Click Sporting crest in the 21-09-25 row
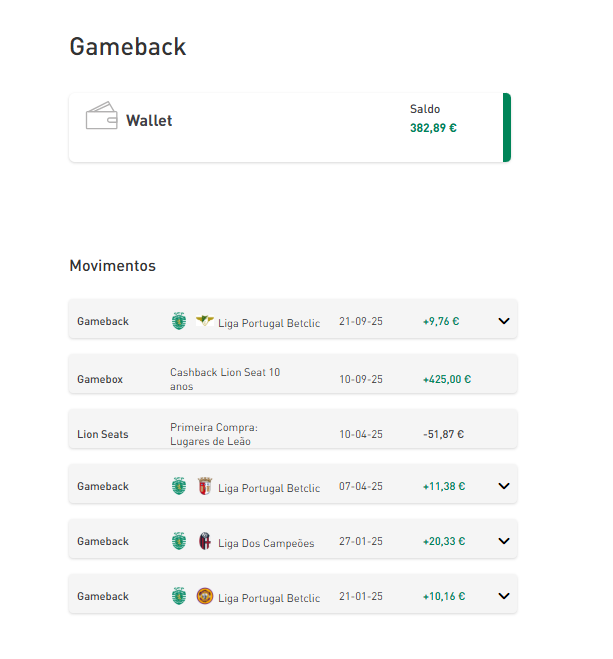Viewport: 613px width, 659px height. (179, 321)
